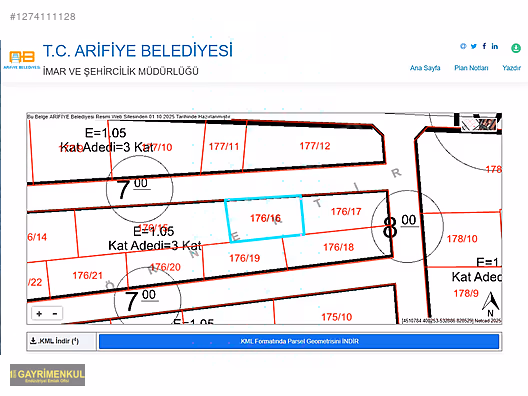Select parcel 176/19 on map
528x396 pixels.
click(x=244, y=258)
